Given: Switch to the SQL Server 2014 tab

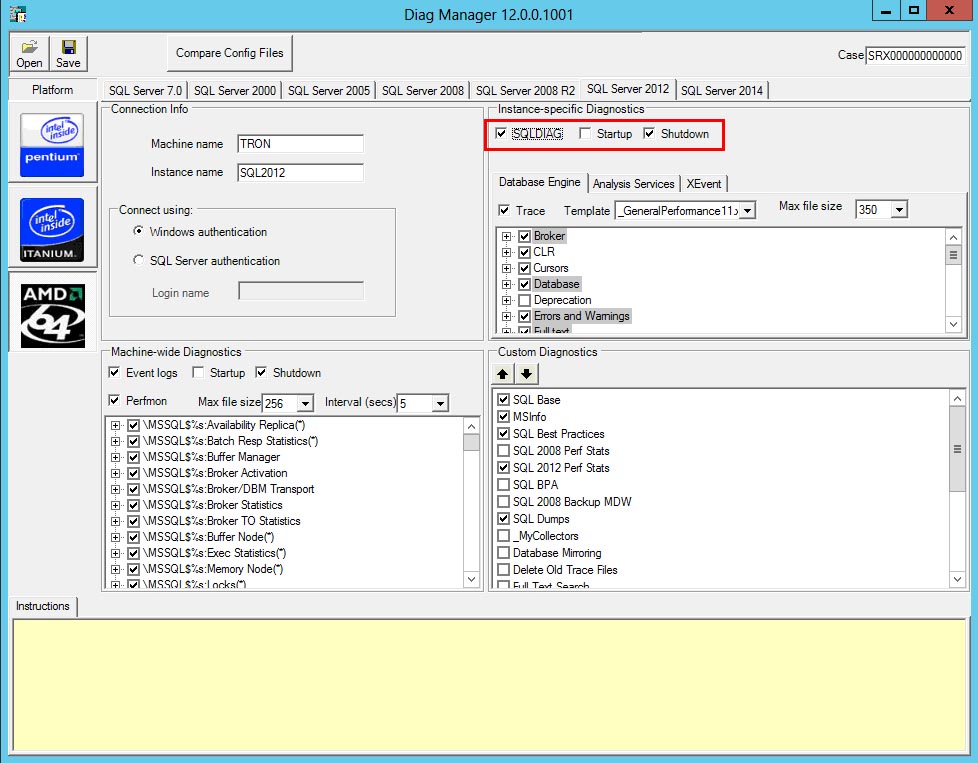Looking at the screenshot, I should point(722,90).
